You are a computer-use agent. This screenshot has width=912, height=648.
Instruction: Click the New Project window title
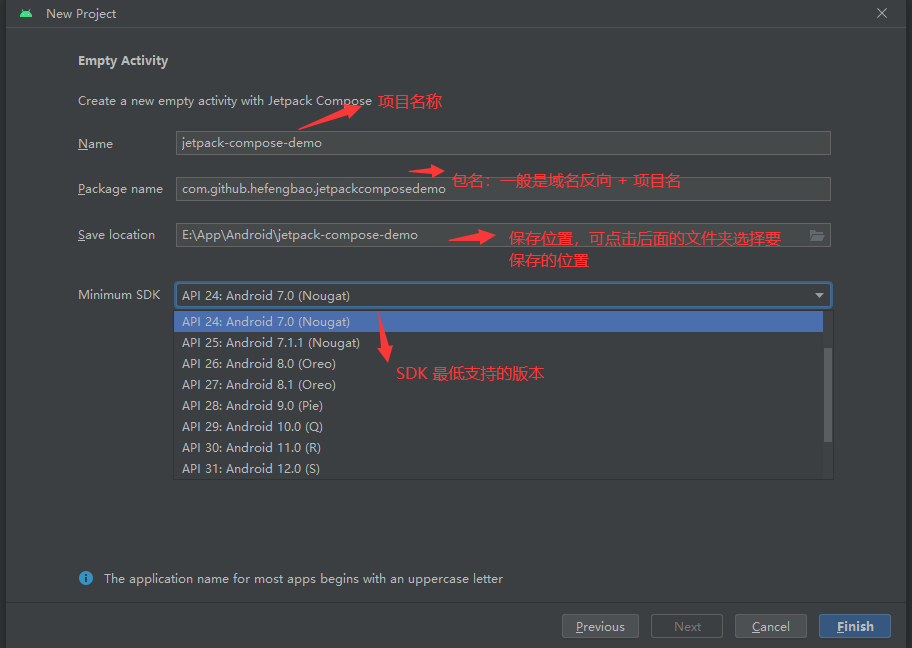(x=81, y=13)
